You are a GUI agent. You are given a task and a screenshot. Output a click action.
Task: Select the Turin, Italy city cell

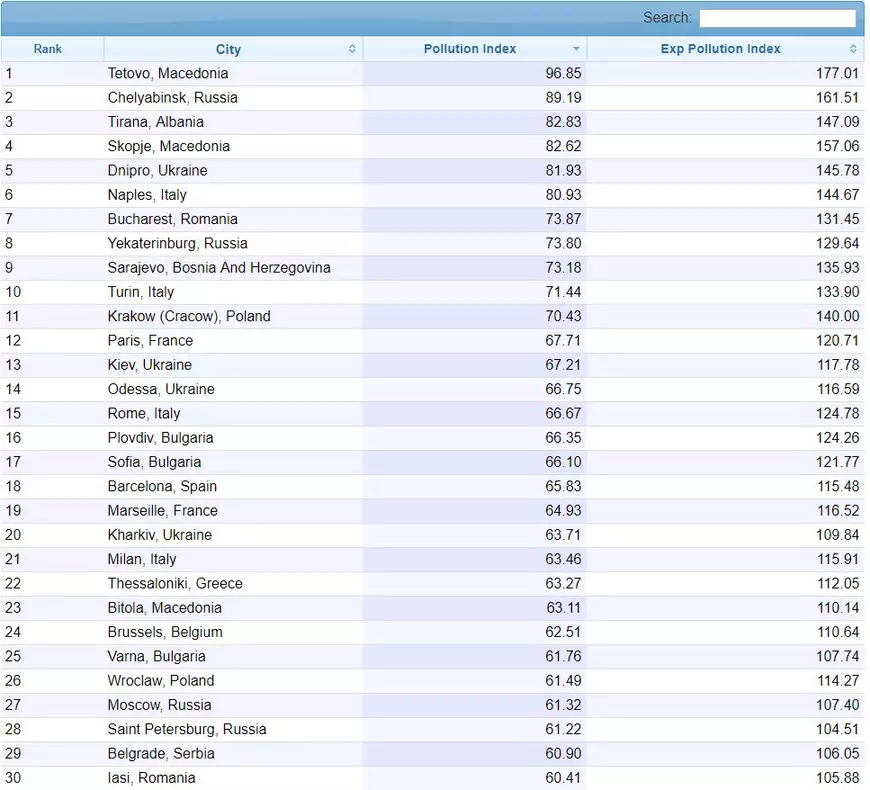(233, 292)
